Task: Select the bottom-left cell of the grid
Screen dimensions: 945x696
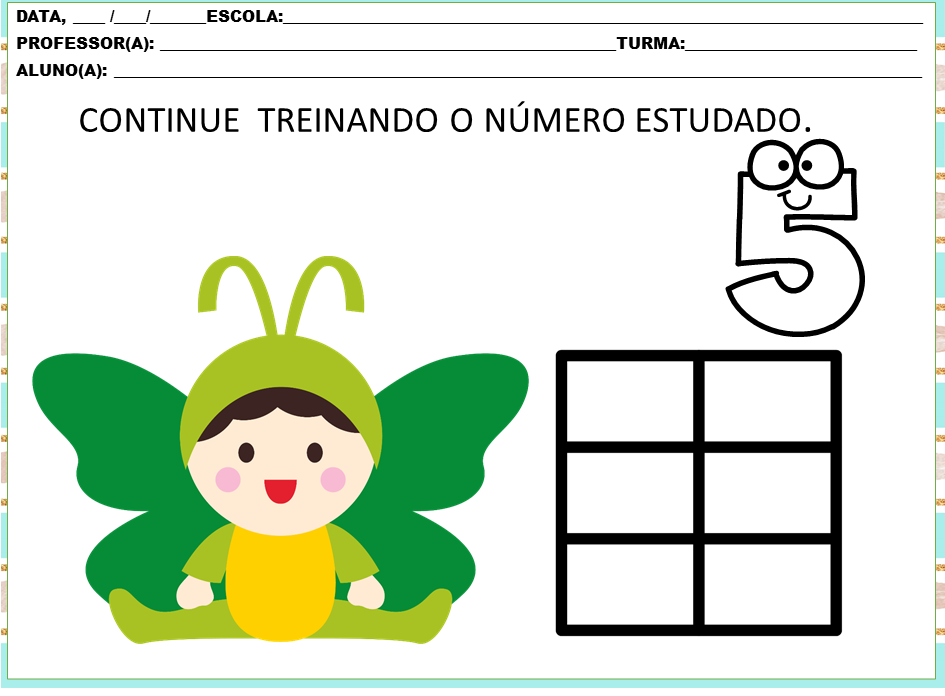Action: pyautogui.click(x=630, y=584)
